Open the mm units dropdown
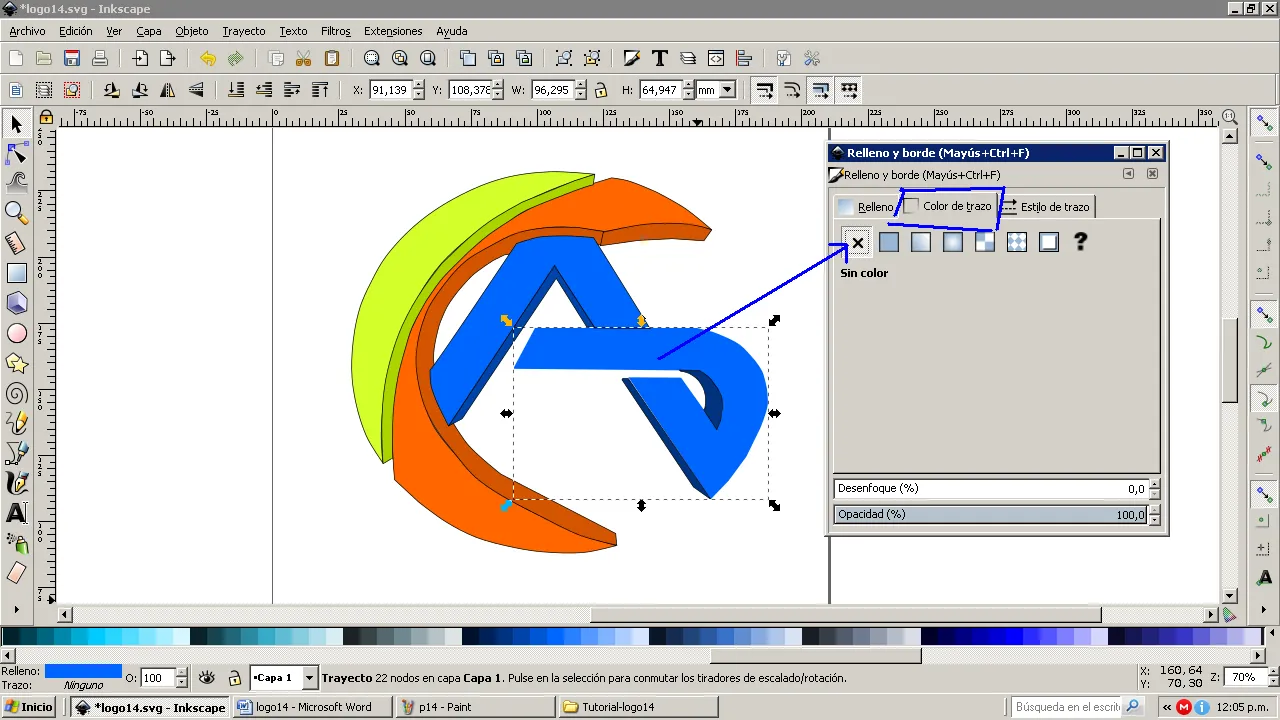Image resolution: width=1280 pixels, height=720 pixels. (x=716, y=90)
